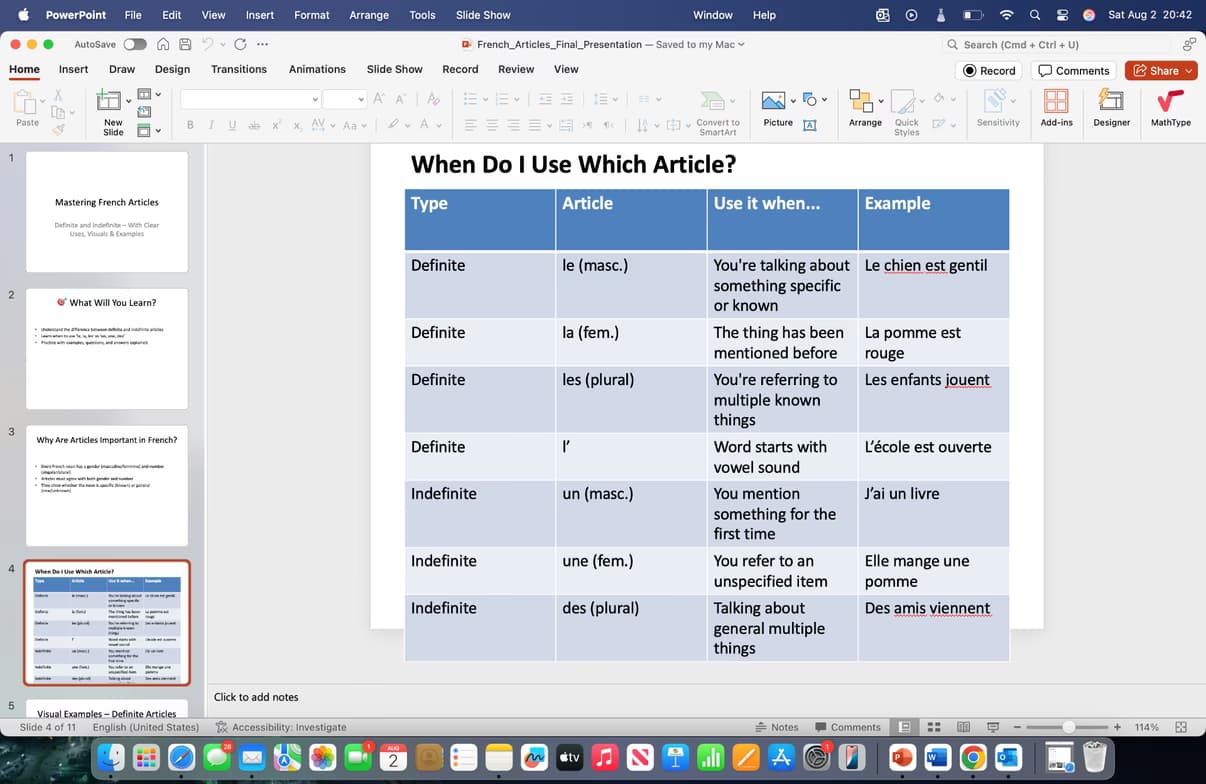1206x784 pixels.
Task: Open the Comments pane
Action: 1073,70
